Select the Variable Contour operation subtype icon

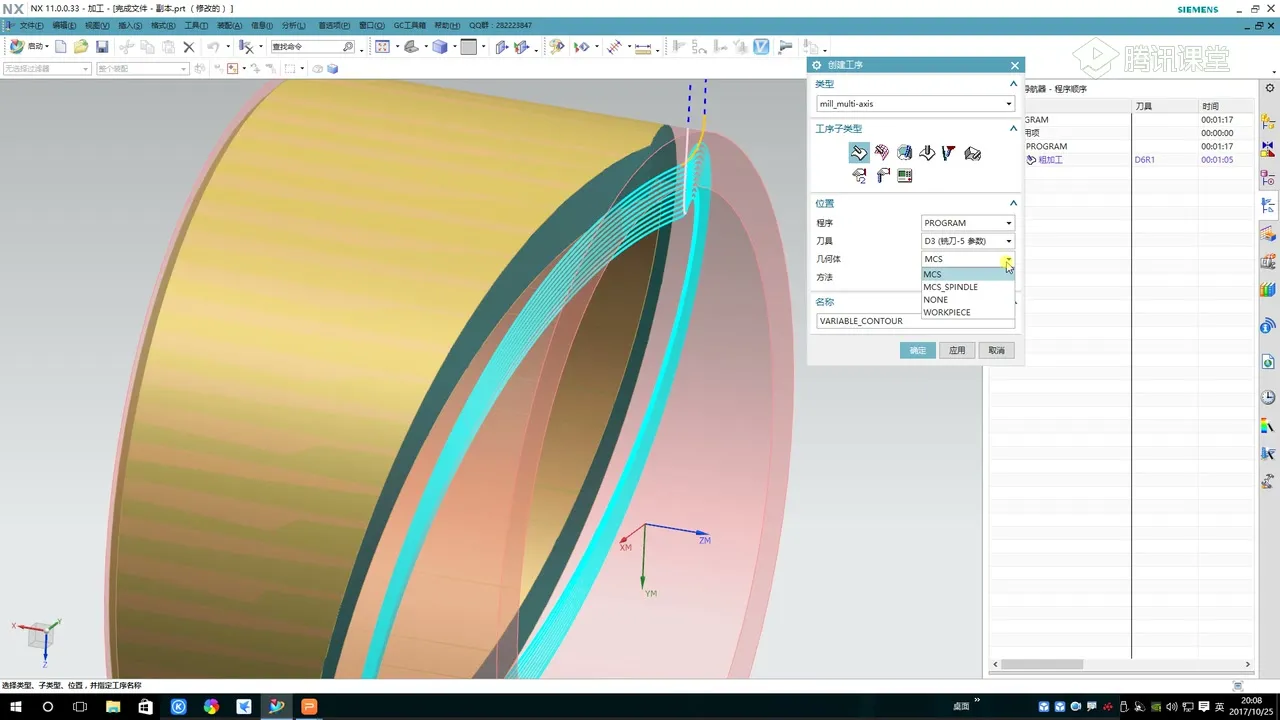tap(858, 153)
